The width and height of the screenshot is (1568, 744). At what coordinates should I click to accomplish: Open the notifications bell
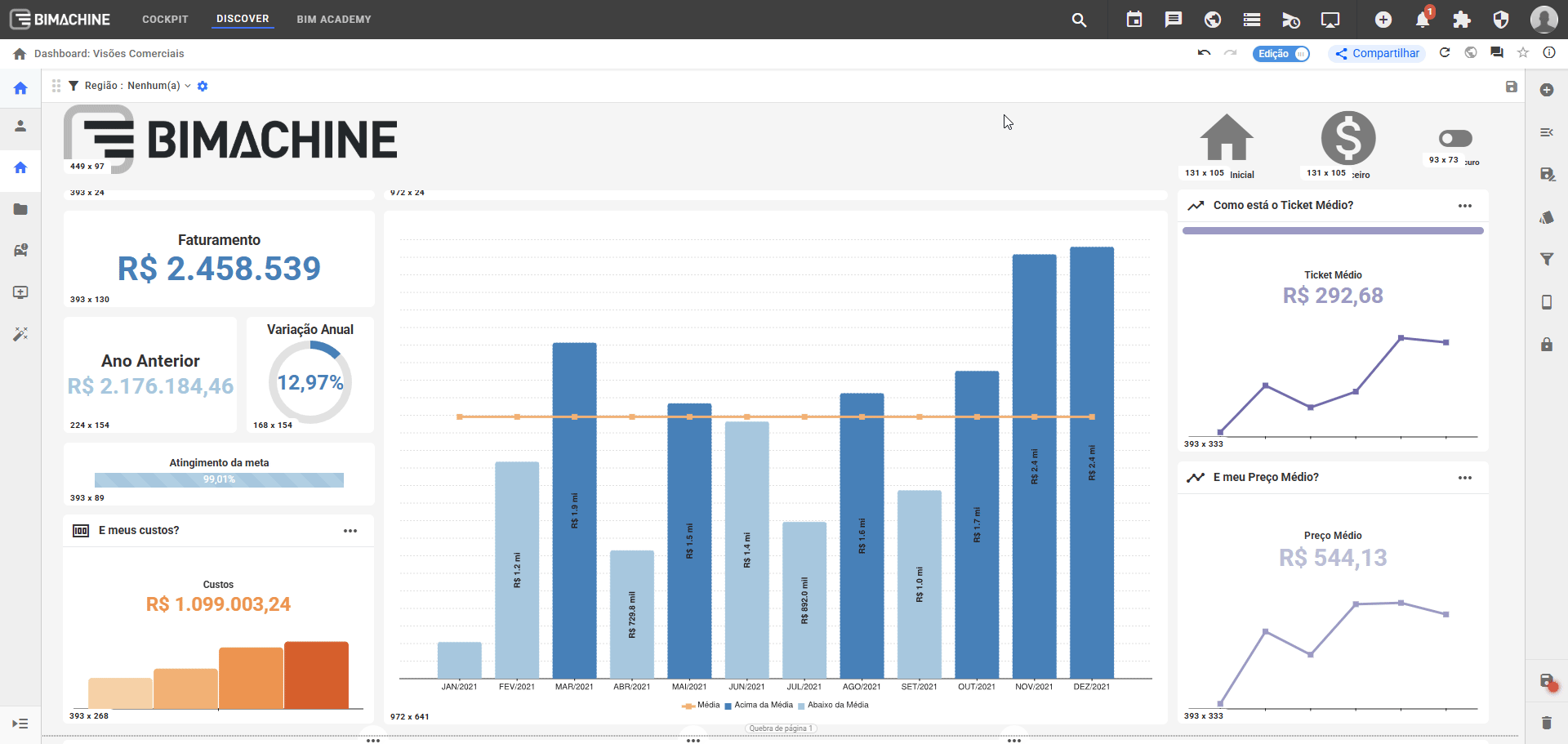point(1422,20)
